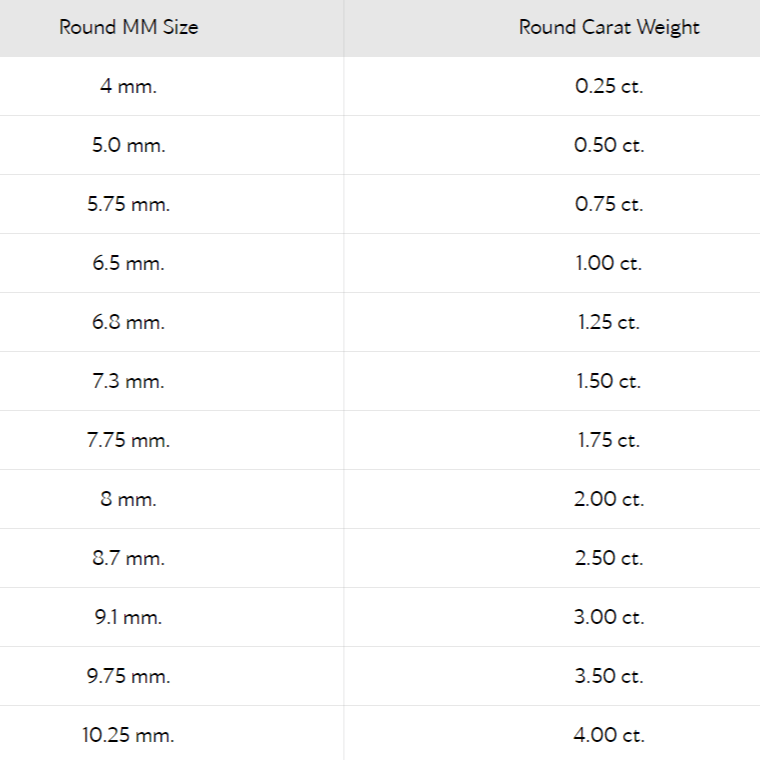Pick the 0.50 ct. carat cell
This screenshot has width=760, height=760.
609,145
